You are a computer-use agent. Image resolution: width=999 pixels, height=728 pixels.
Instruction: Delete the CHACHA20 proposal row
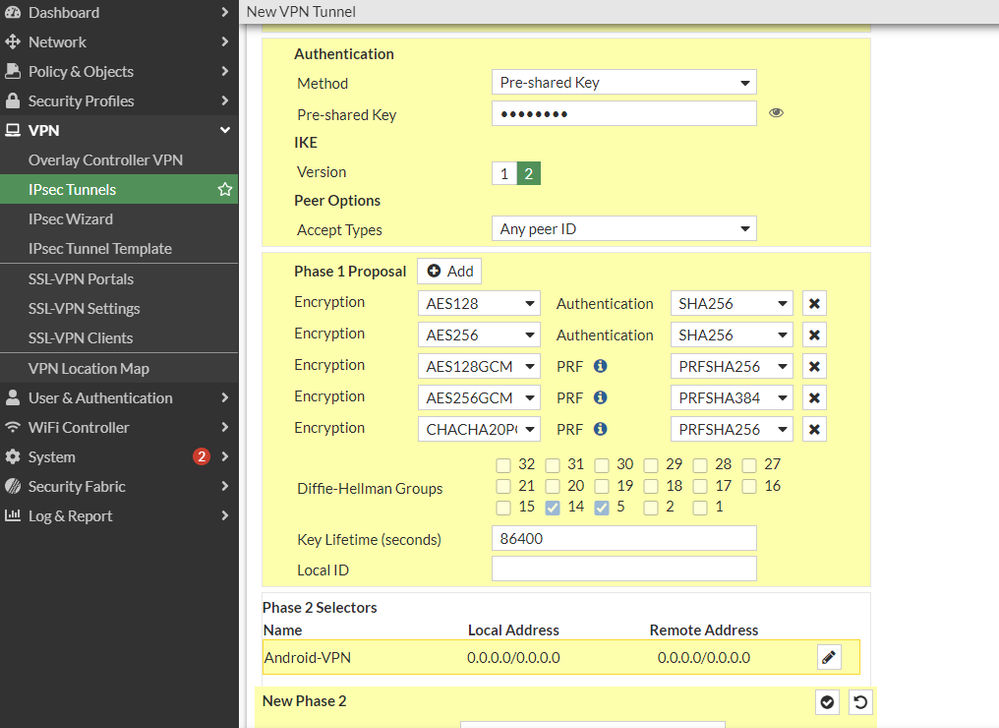[x=814, y=430]
